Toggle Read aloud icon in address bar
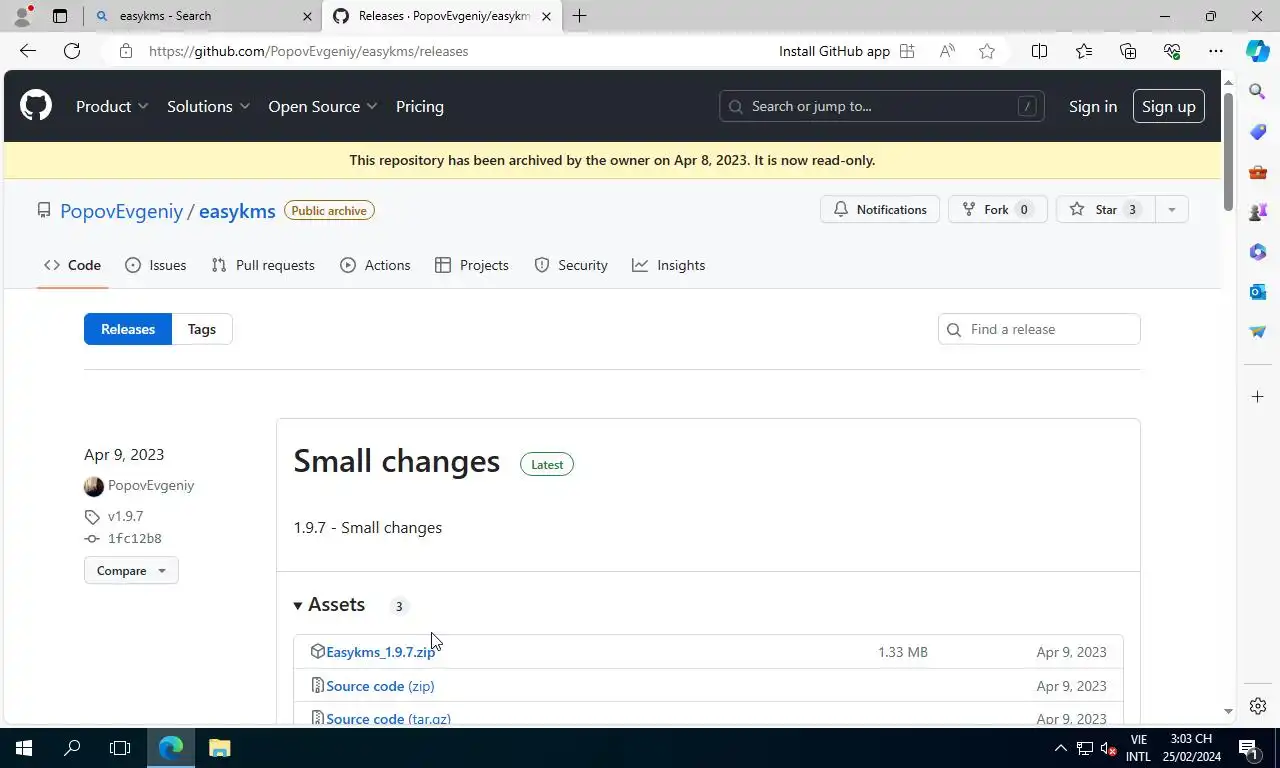The width and height of the screenshot is (1280, 768). point(947,51)
